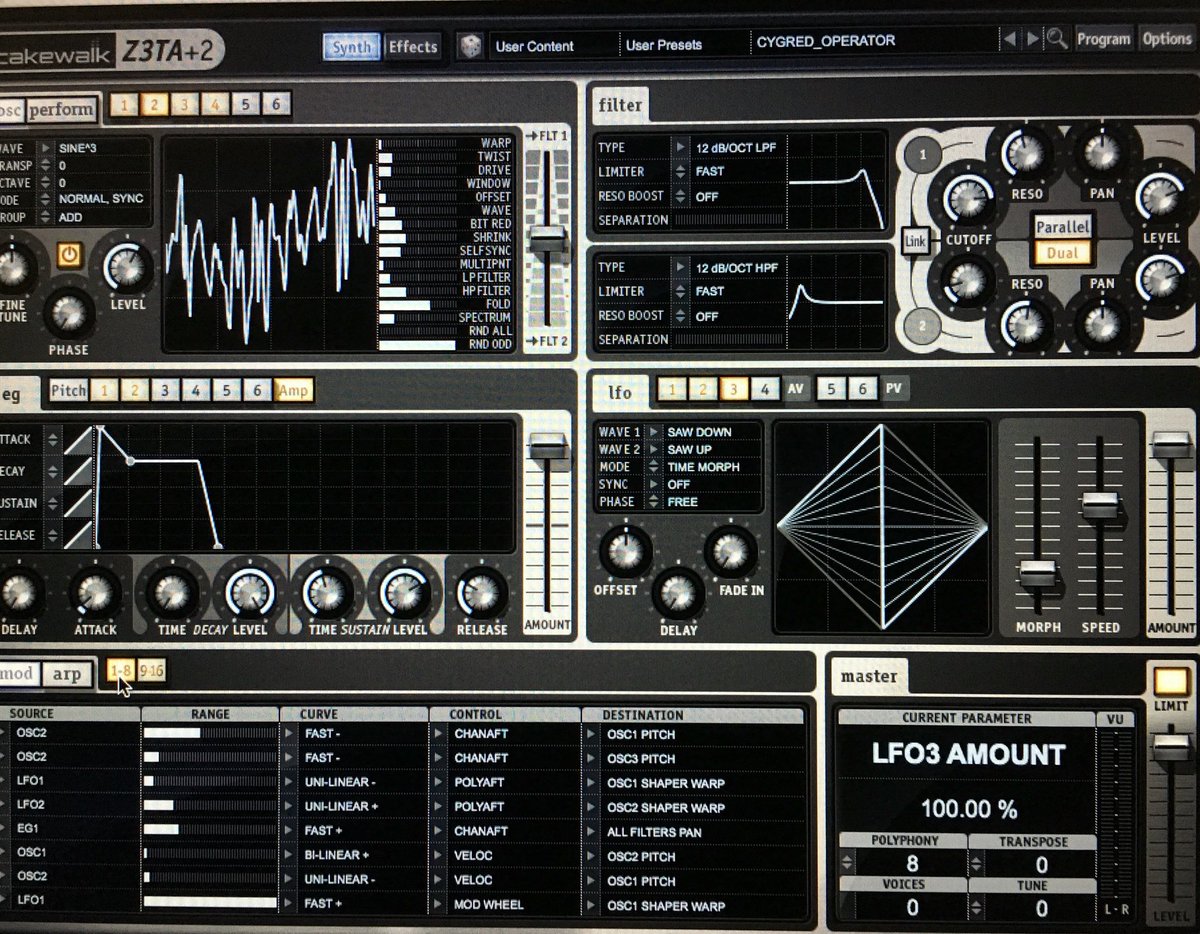Click the LFO SPEED slider handle
Screen dimensions: 1200x934
(x=1100, y=504)
